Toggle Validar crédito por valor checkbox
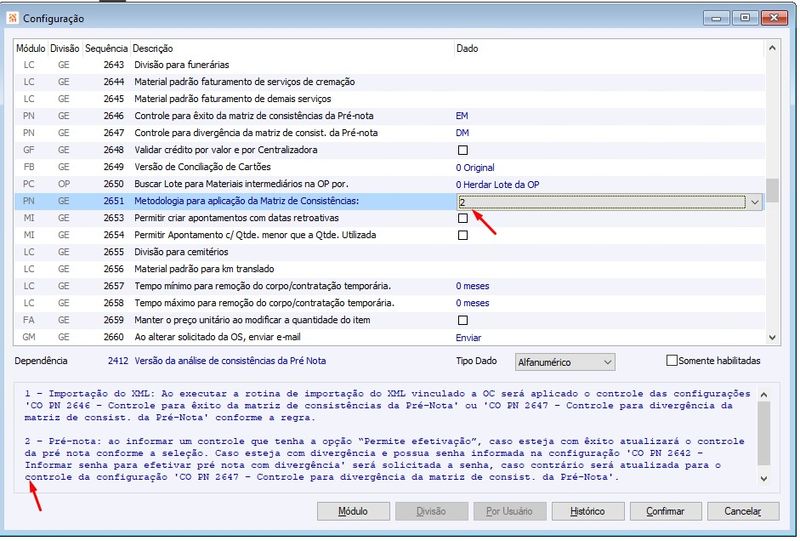 pyautogui.click(x=463, y=150)
